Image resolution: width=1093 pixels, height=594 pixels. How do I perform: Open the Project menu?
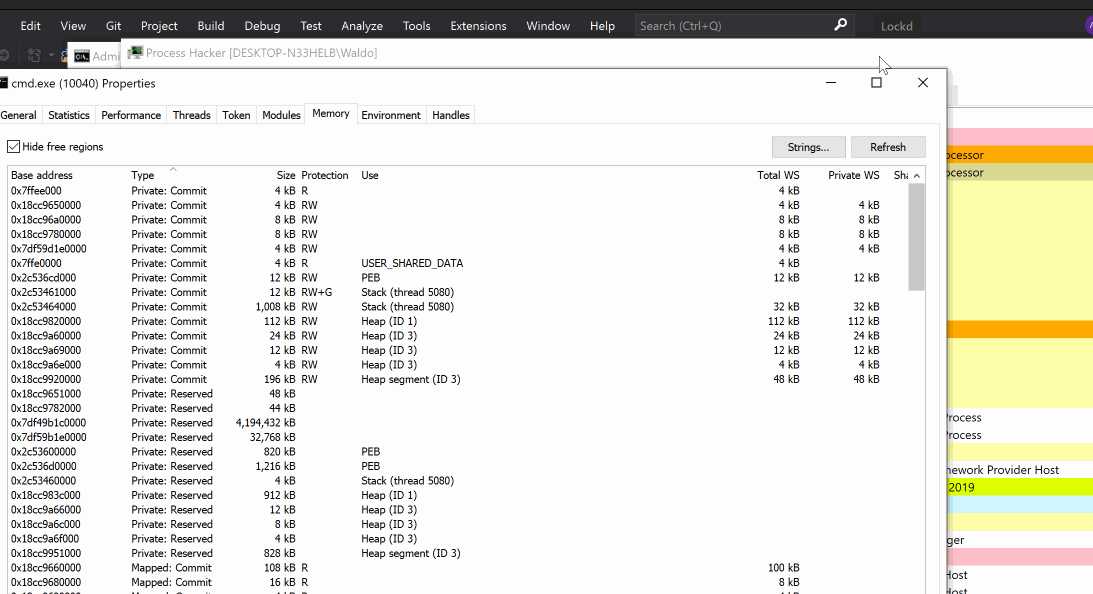tap(159, 26)
